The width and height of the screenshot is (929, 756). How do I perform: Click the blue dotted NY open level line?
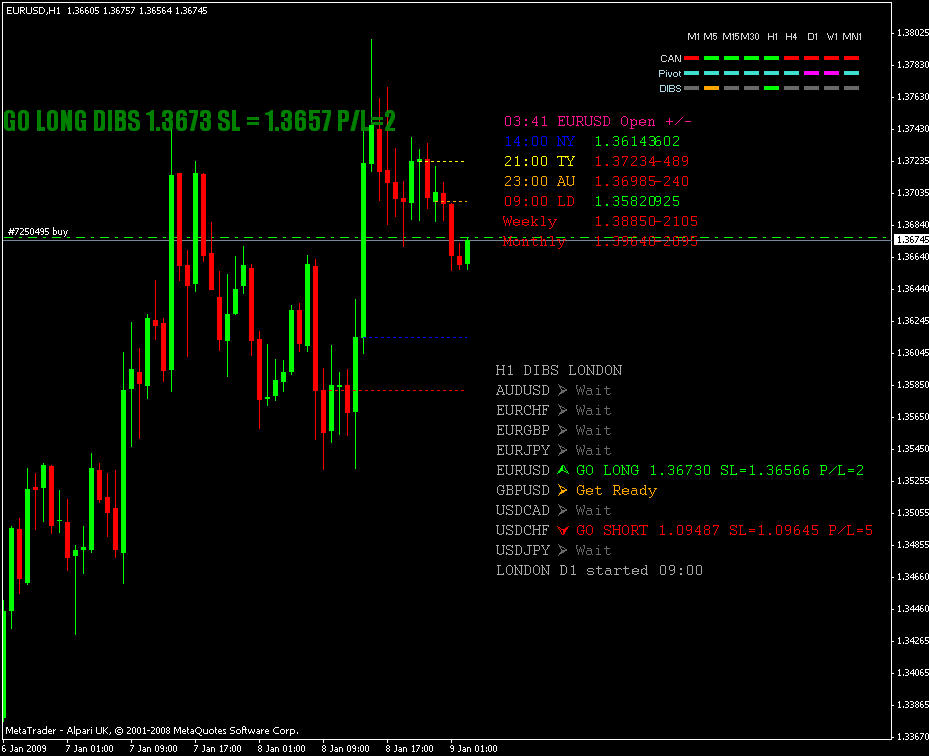point(417,337)
